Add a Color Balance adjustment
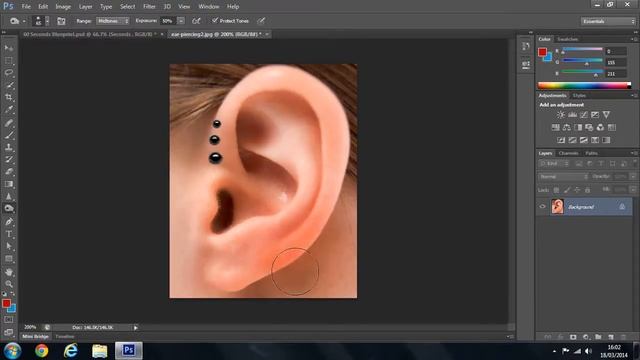640x360 pixels. point(567,128)
